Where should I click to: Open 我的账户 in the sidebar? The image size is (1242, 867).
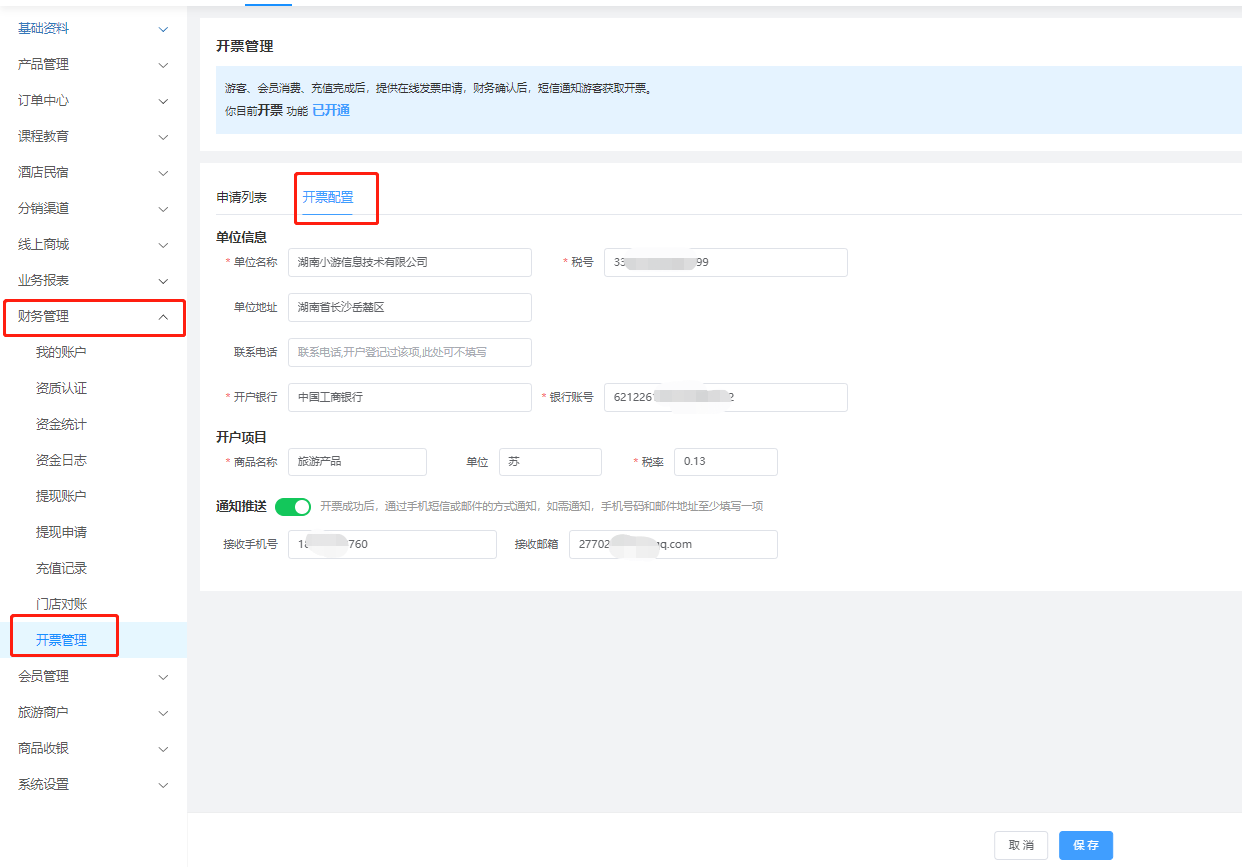click(62, 353)
